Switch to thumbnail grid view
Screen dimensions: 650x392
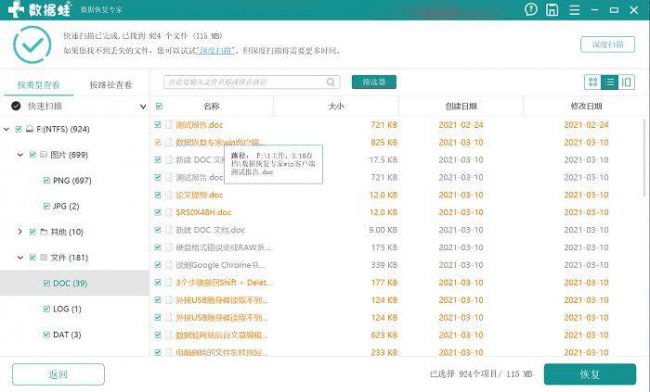593,82
